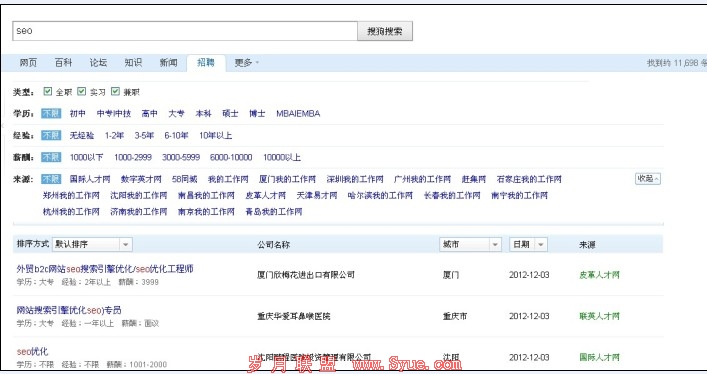Filter experience by 6-10年
Screen dimensions: 707x374
pos(176,135)
